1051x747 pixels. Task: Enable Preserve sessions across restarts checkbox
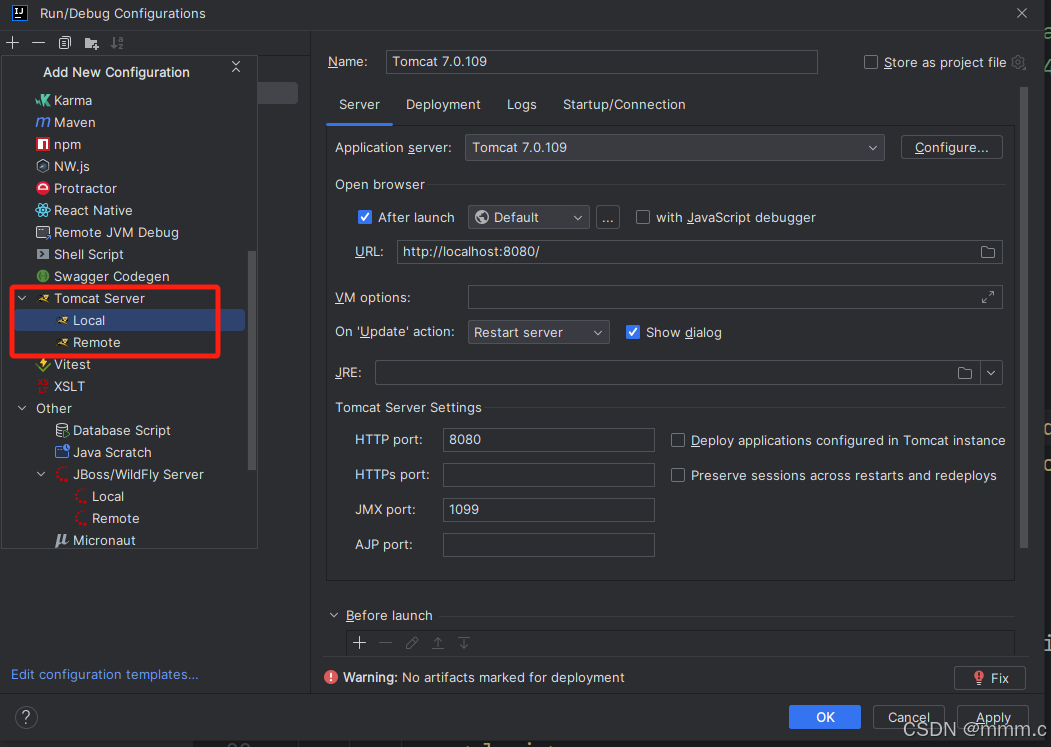(678, 475)
